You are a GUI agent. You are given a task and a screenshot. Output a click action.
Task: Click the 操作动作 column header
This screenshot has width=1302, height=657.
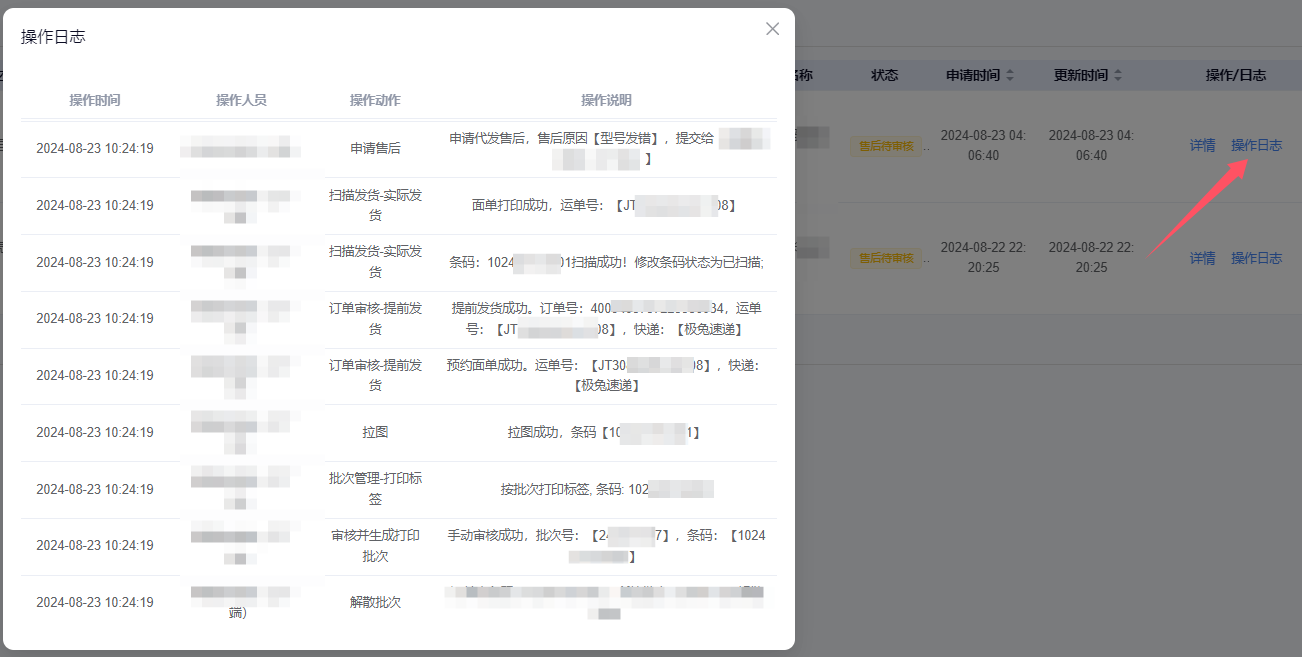(375, 100)
